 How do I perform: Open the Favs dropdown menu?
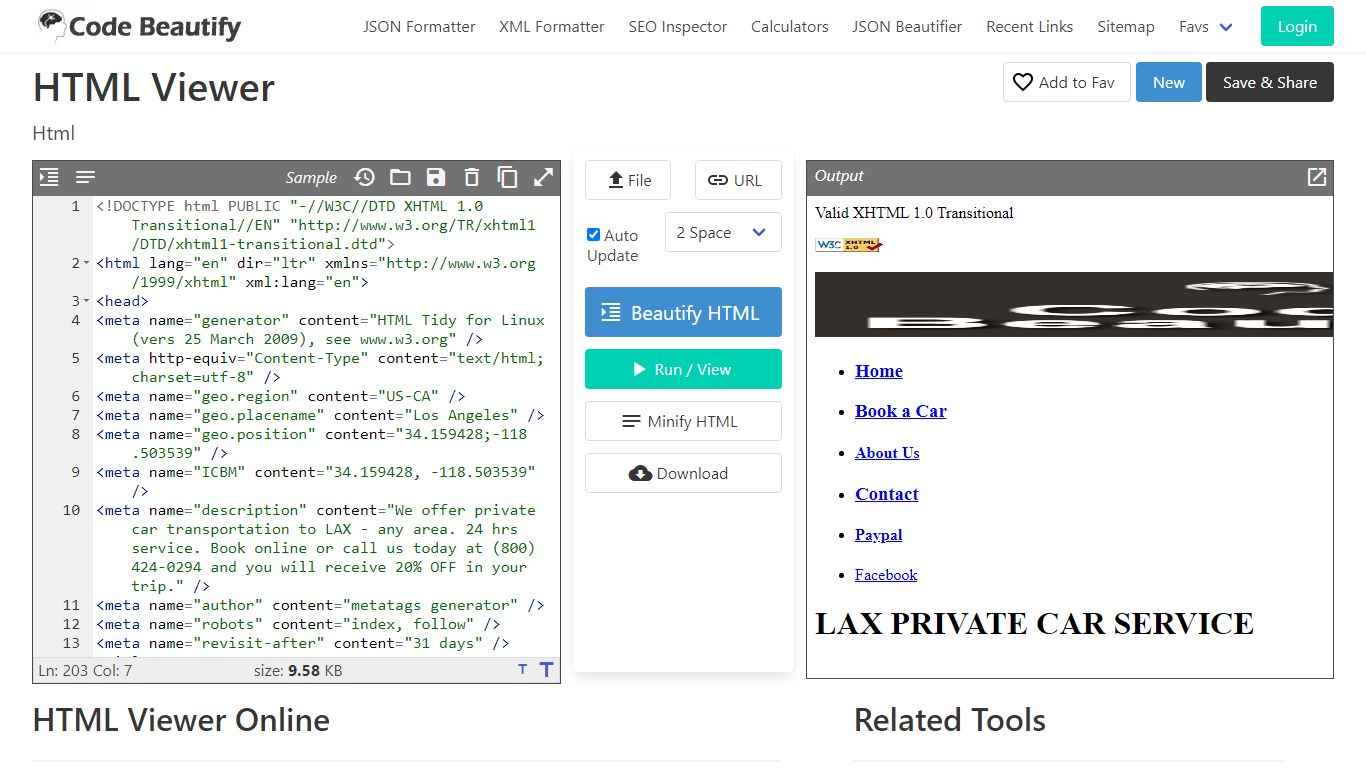pyautogui.click(x=1205, y=27)
